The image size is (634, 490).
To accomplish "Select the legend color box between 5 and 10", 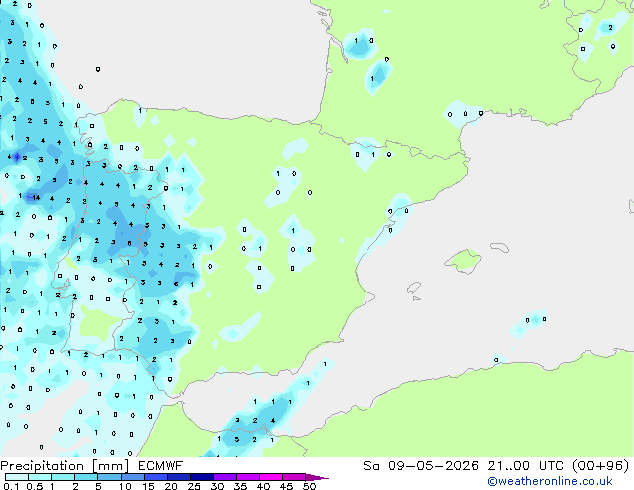I will tap(110, 477).
